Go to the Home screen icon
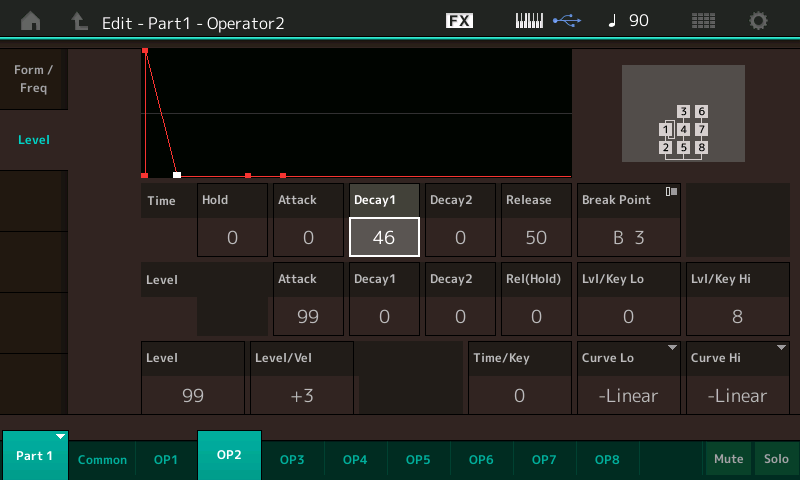 click(x=31, y=21)
